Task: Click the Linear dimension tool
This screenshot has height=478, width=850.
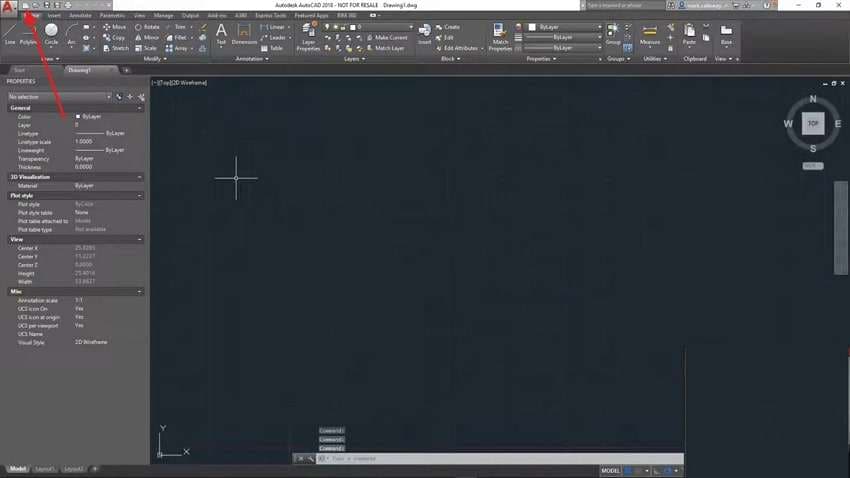Action: tap(273, 27)
